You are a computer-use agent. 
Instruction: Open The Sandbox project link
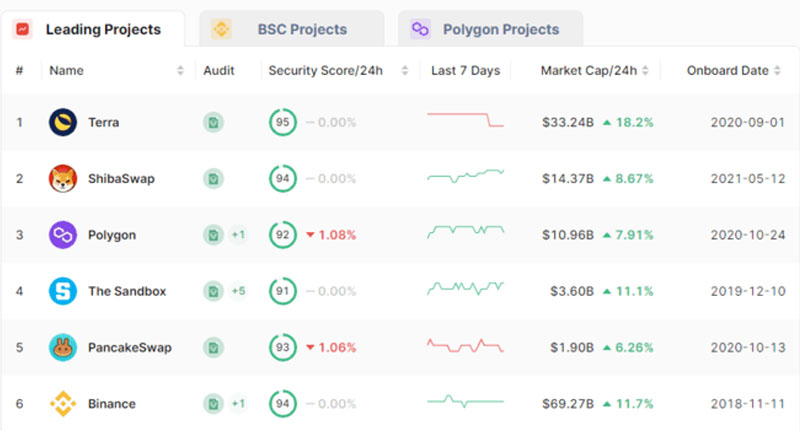(x=127, y=291)
